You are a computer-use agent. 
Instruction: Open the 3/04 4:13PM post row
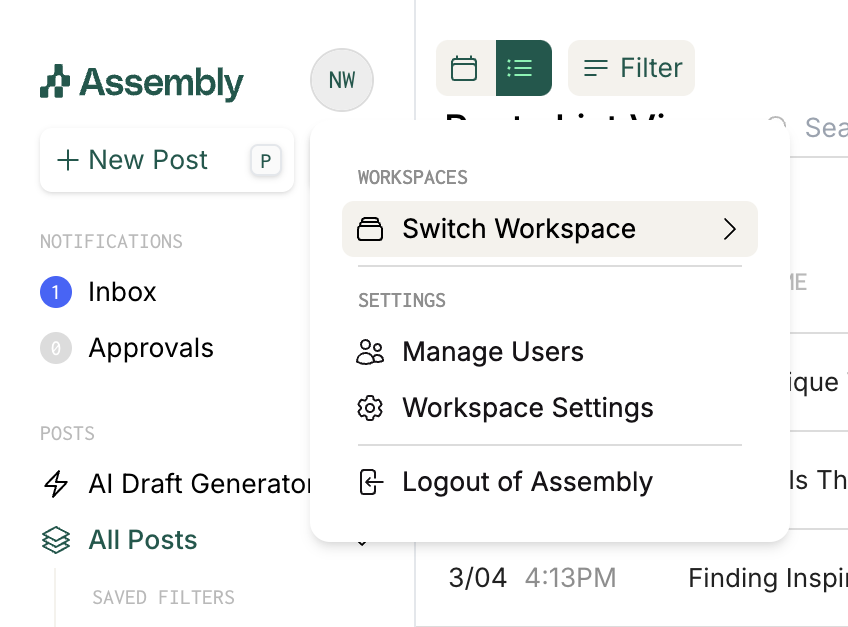coord(640,578)
